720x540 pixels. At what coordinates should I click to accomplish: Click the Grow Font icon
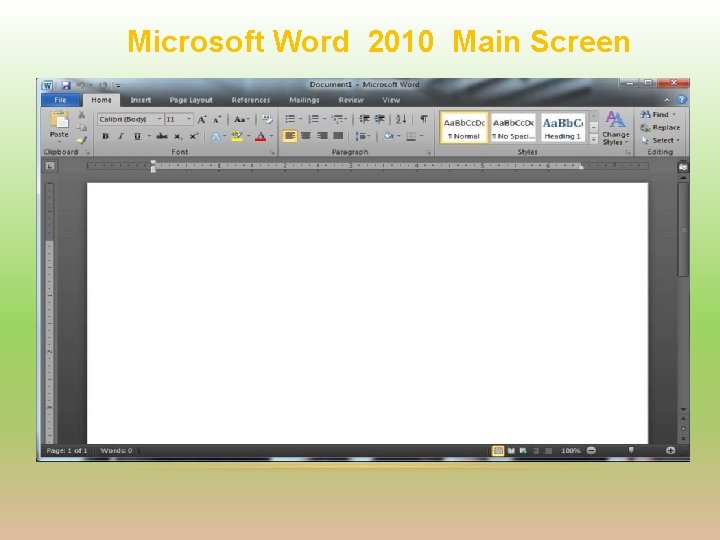click(x=202, y=120)
